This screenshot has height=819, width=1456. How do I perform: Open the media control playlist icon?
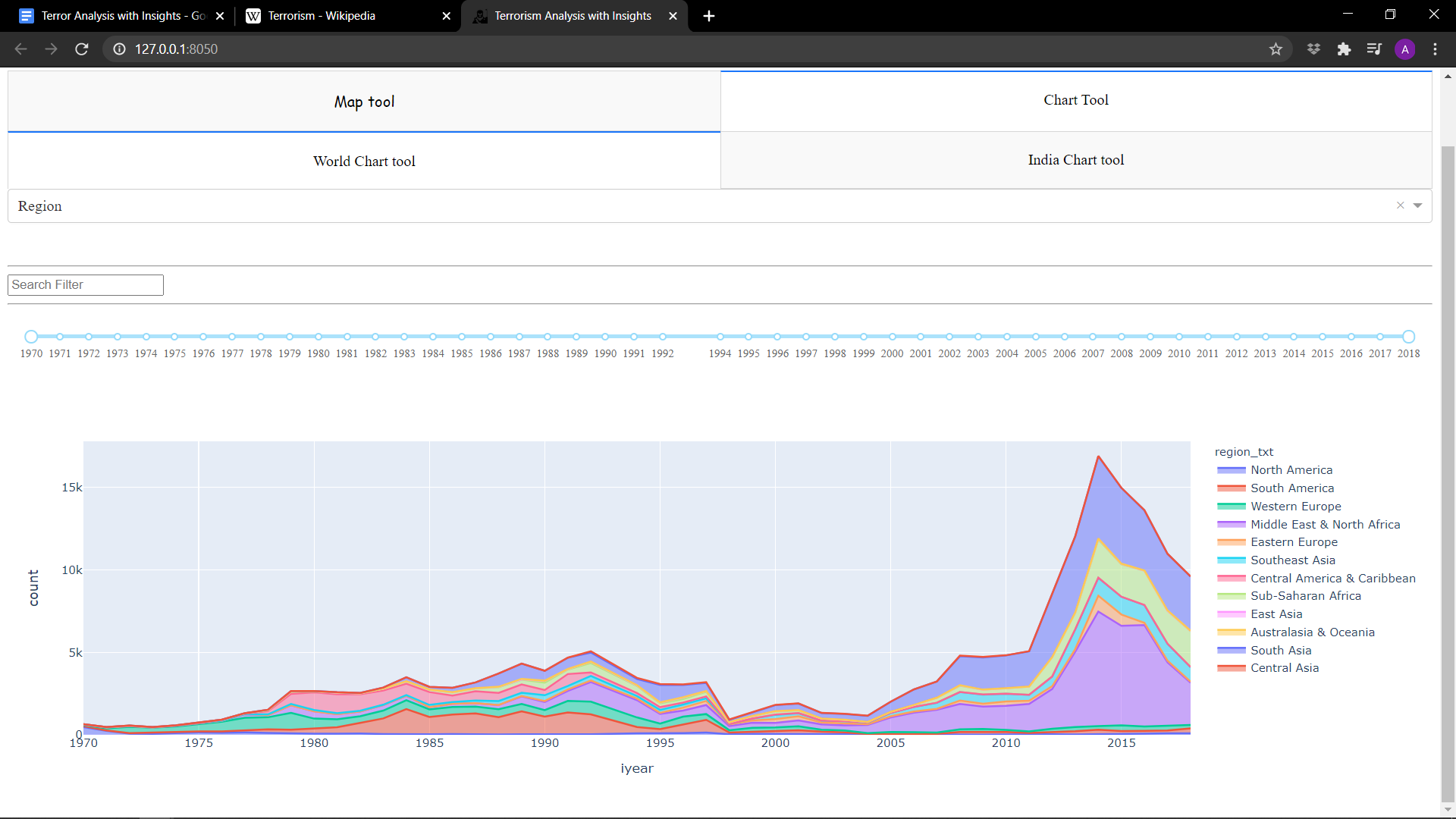pos(1373,49)
